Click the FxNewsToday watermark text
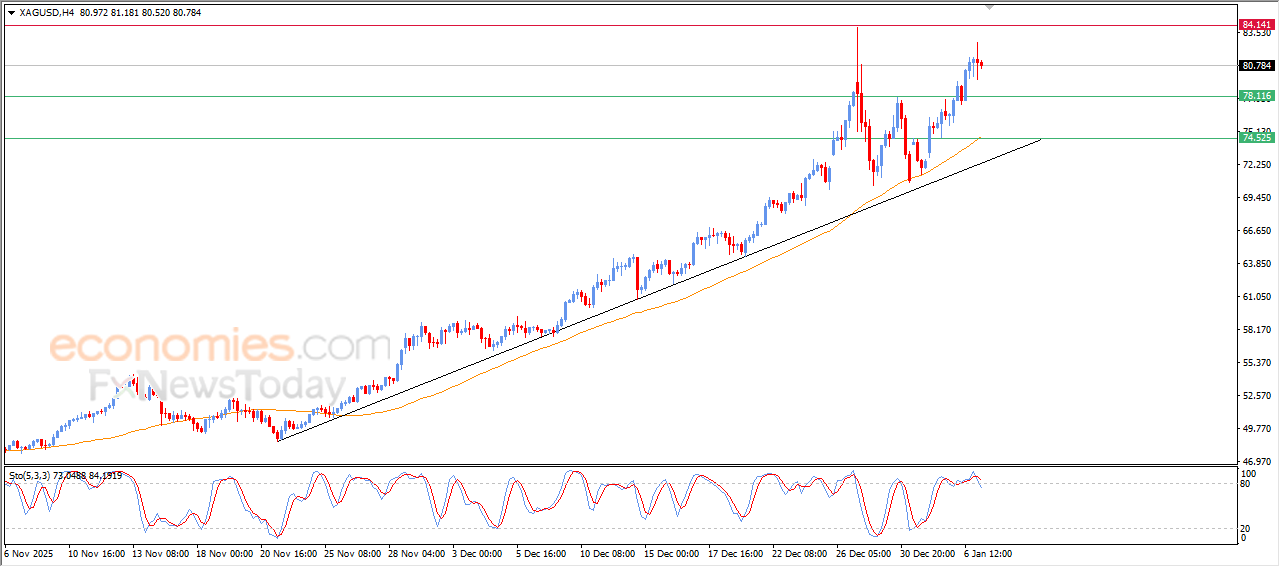Image resolution: width=1280 pixels, height=567 pixels. [217, 385]
